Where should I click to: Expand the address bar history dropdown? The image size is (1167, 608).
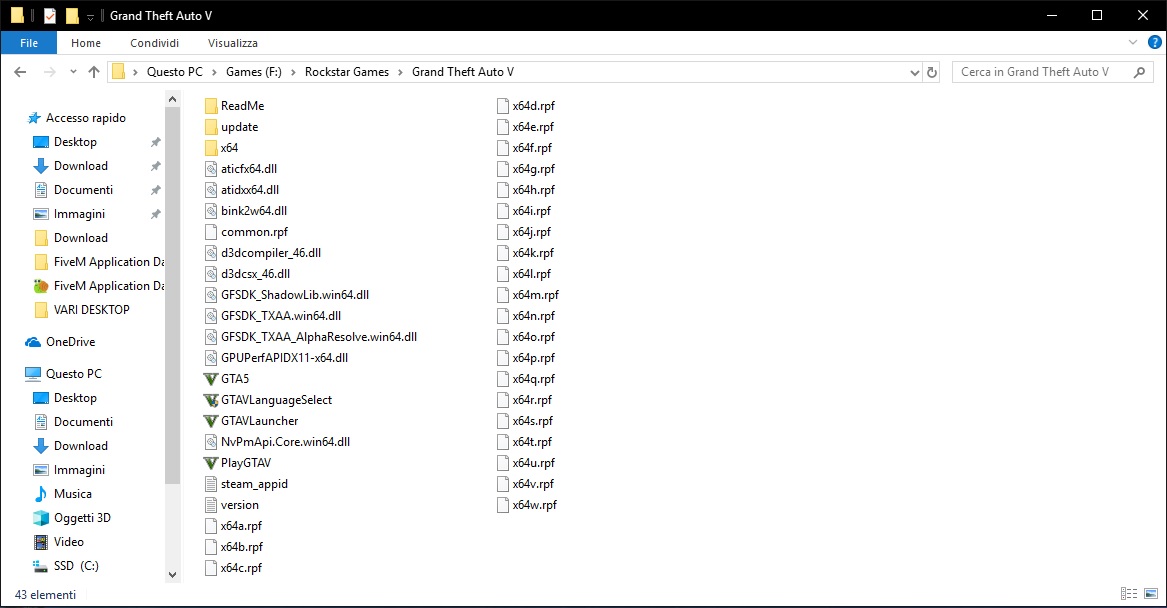click(x=915, y=72)
